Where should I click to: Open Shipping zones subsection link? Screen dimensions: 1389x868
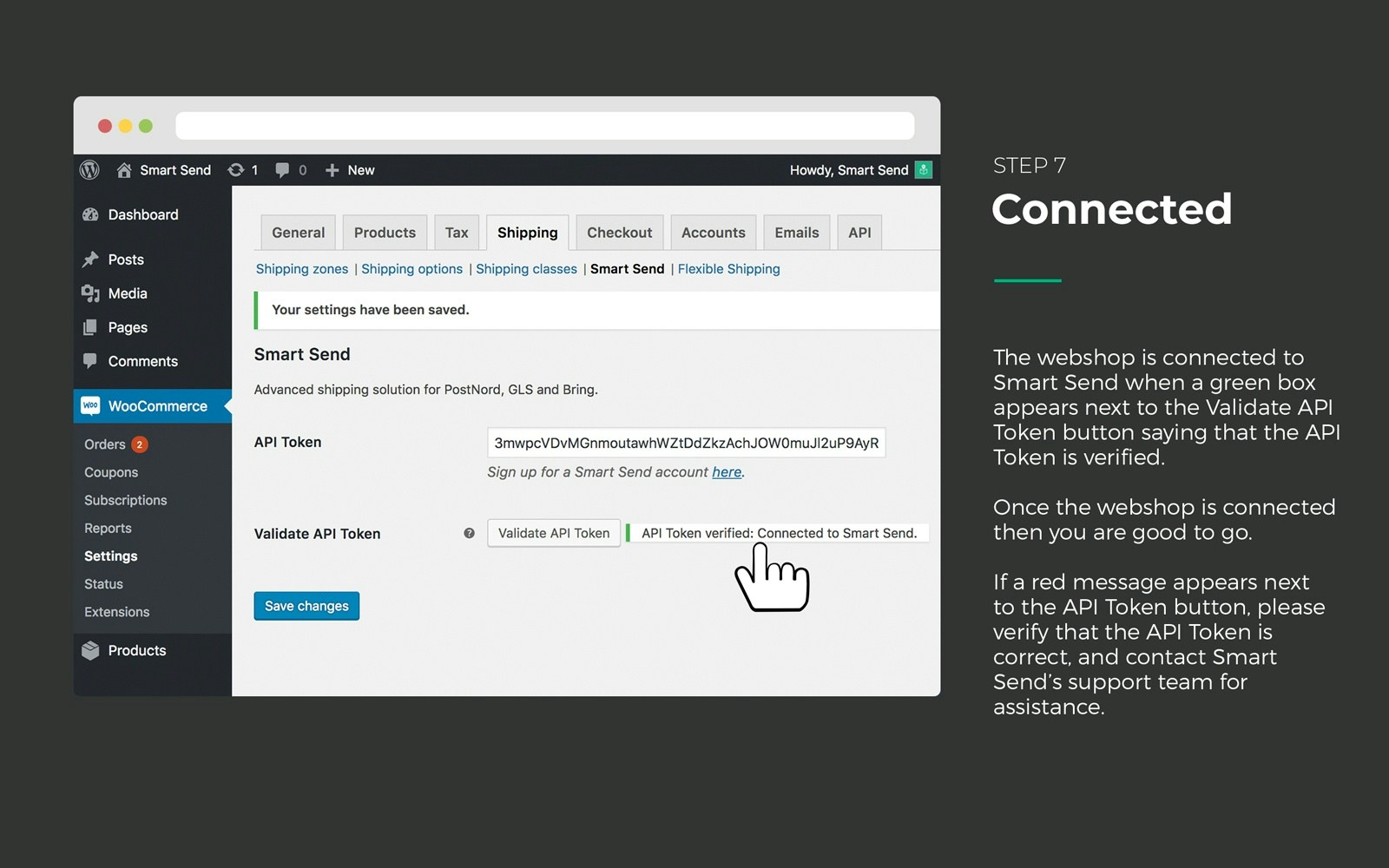click(x=301, y=269)
